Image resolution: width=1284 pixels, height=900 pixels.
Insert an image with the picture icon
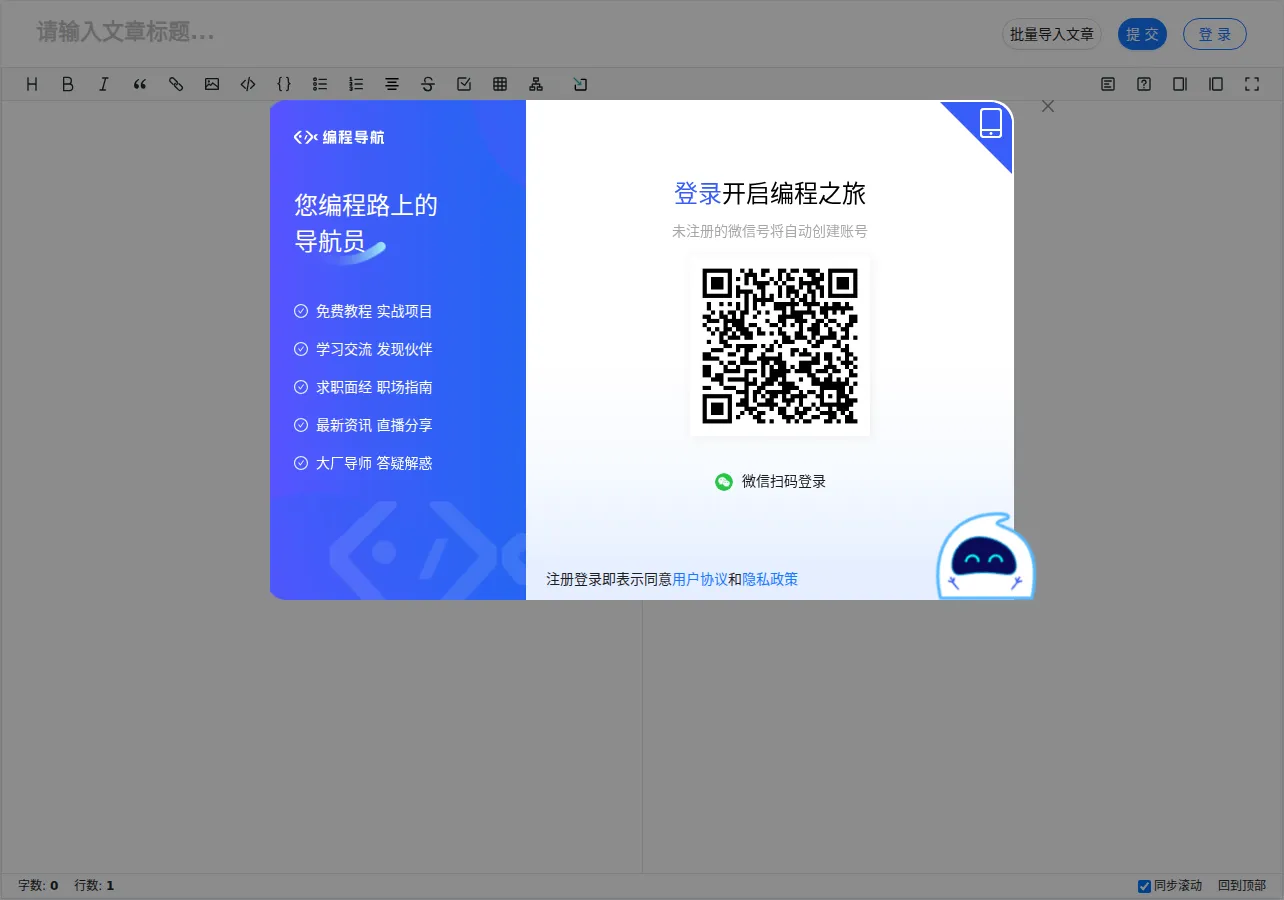pyautogui.click(x=212, y=84)
